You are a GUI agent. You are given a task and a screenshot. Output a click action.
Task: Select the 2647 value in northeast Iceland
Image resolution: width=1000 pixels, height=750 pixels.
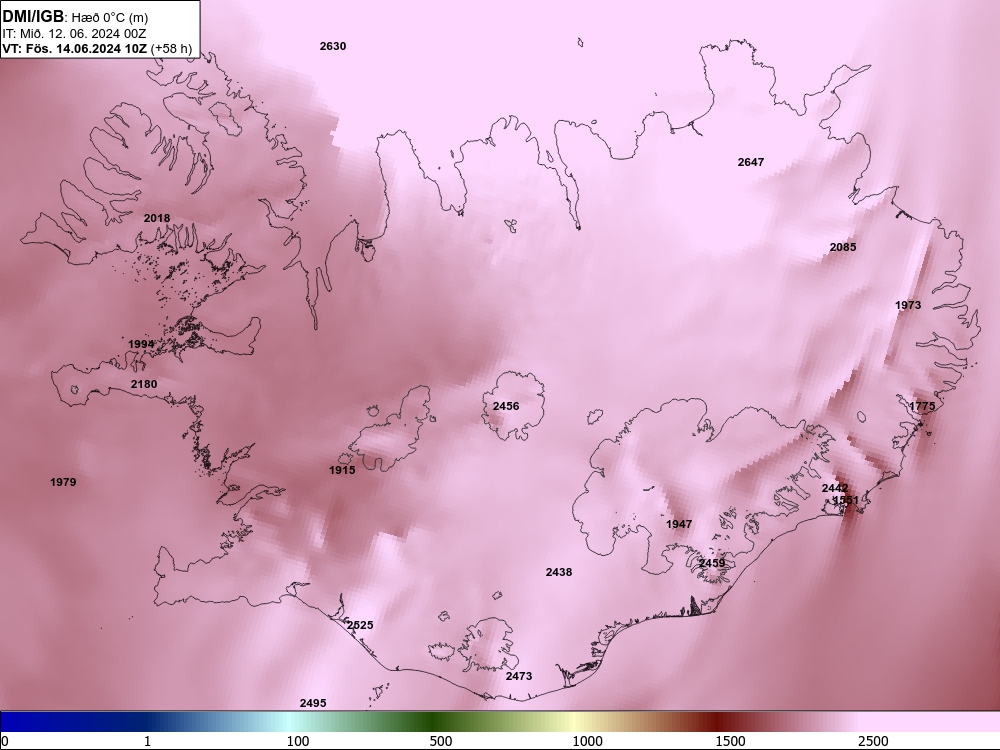751,162
